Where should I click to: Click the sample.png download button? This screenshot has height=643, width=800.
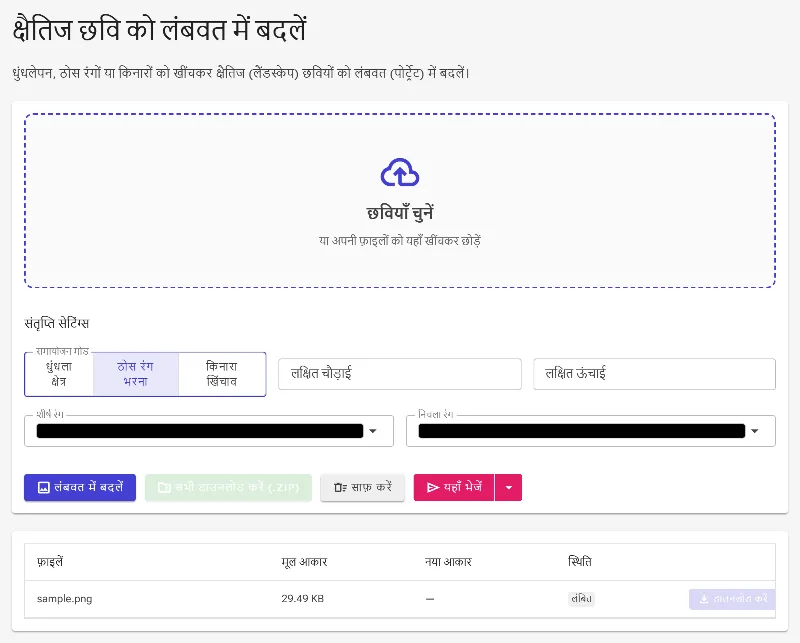(x=733, y=599)
